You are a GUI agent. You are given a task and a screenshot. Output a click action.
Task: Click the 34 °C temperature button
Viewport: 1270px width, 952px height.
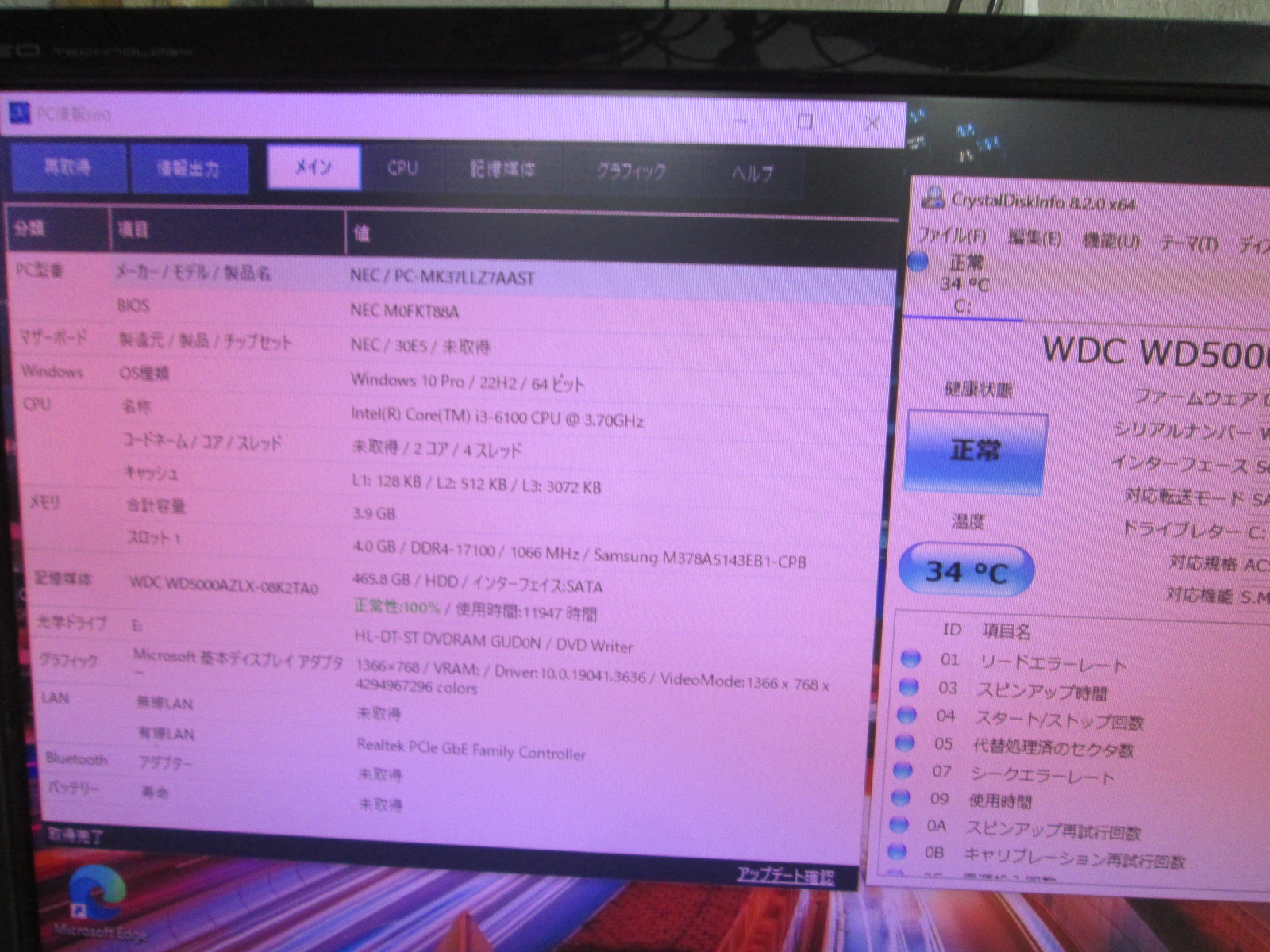[967, 571]
